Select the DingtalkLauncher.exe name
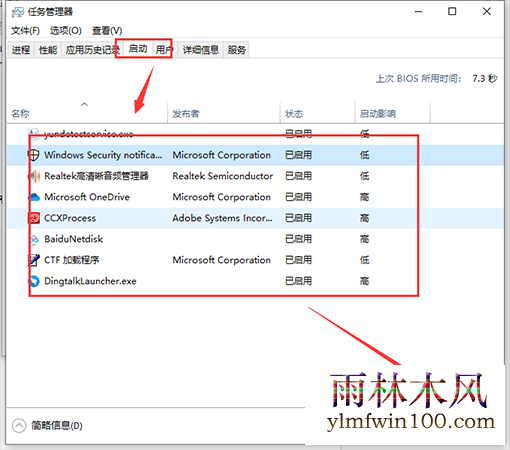 [x=90, y=281]
